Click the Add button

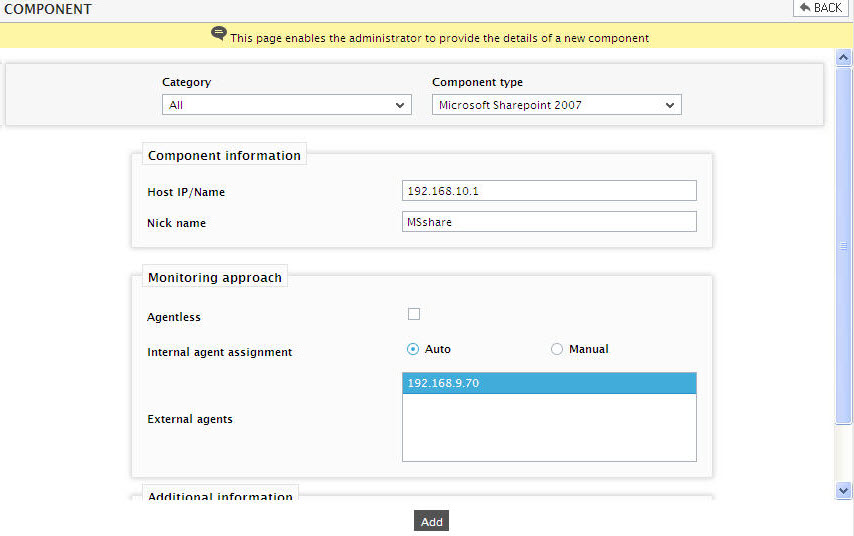[x=431, y=521]
